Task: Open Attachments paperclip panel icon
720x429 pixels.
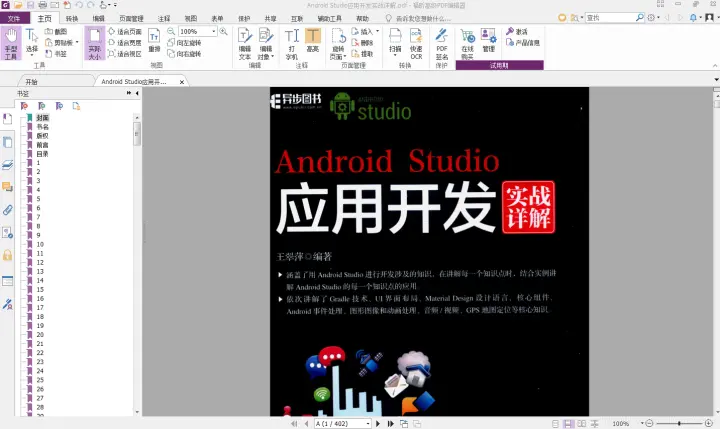Action: point(7,210)
